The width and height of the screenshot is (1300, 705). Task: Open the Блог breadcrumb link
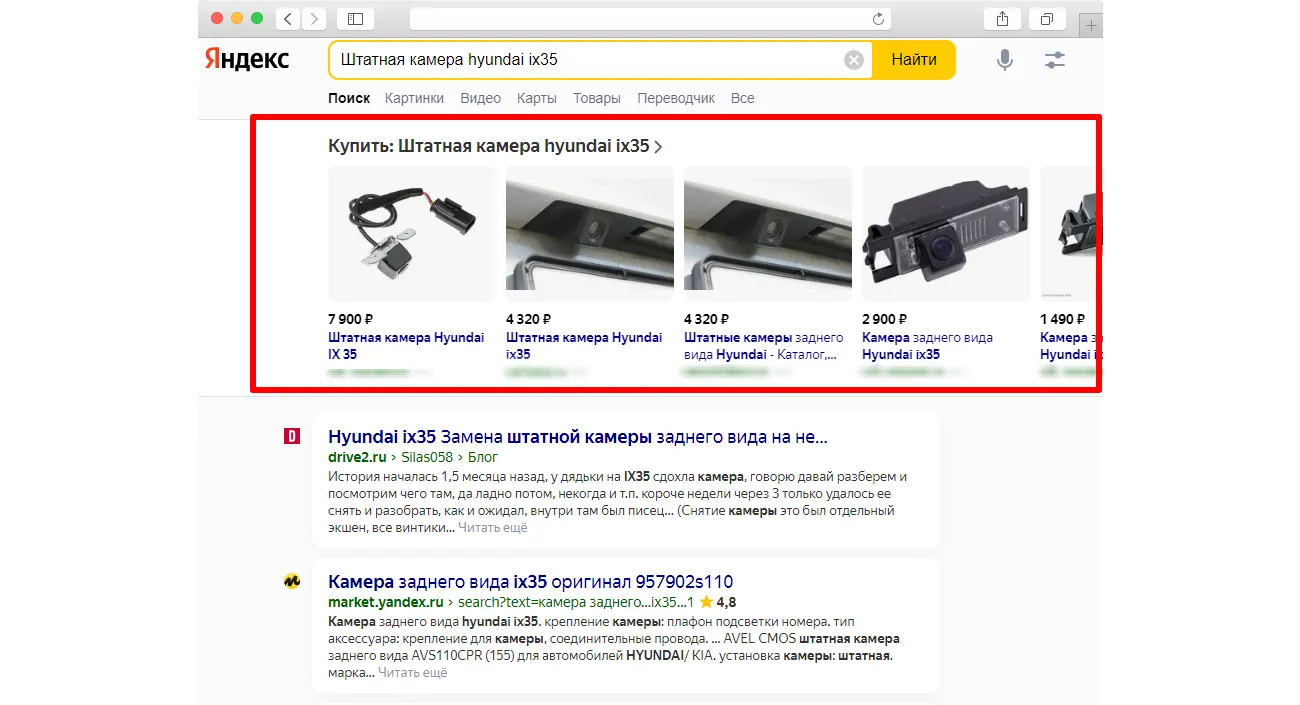click(483, 457)
